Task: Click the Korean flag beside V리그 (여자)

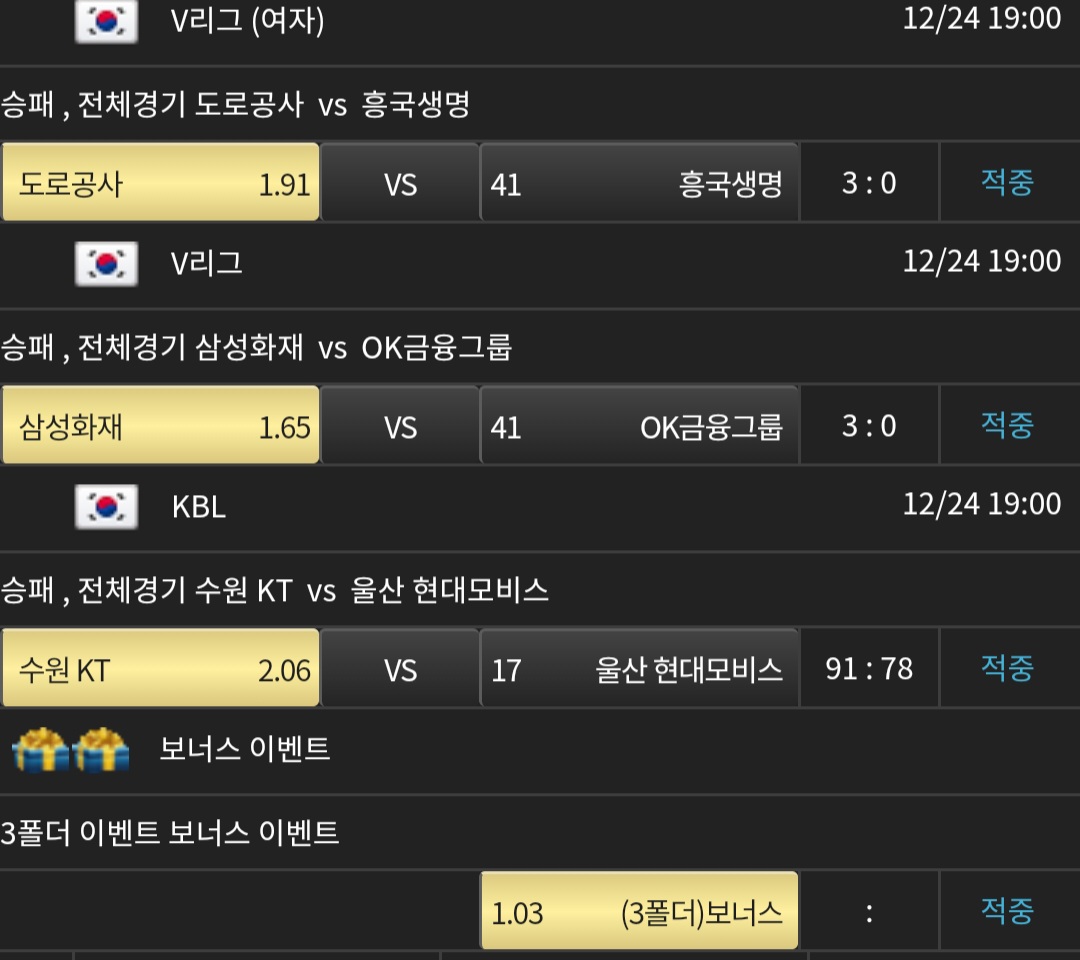Action: pos(106,22)
